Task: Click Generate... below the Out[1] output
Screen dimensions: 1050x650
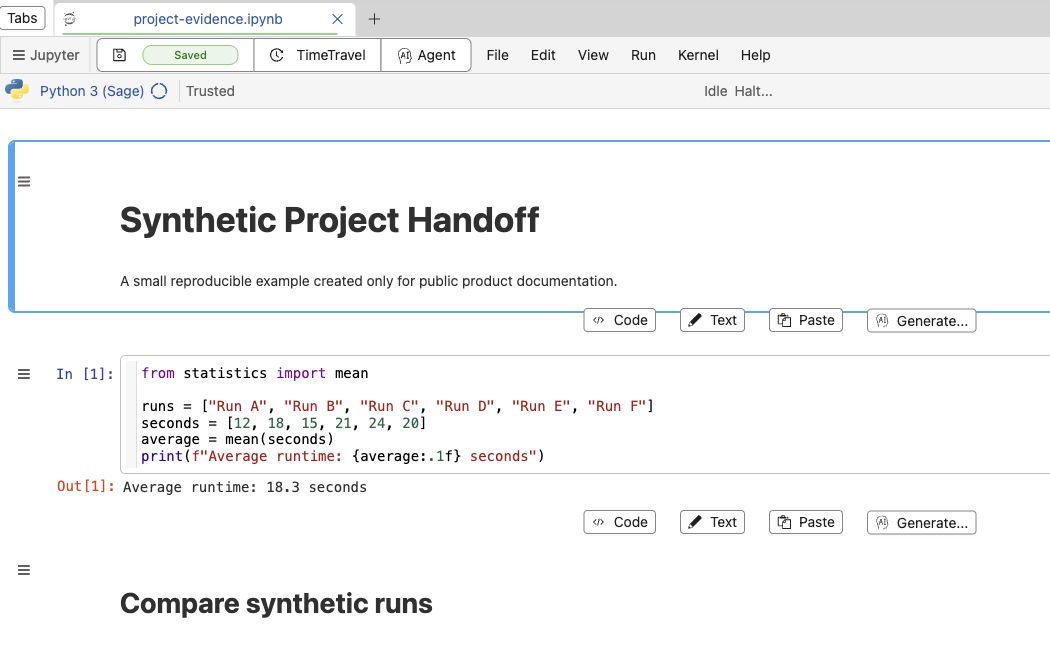Action: [x=921, y=523]
